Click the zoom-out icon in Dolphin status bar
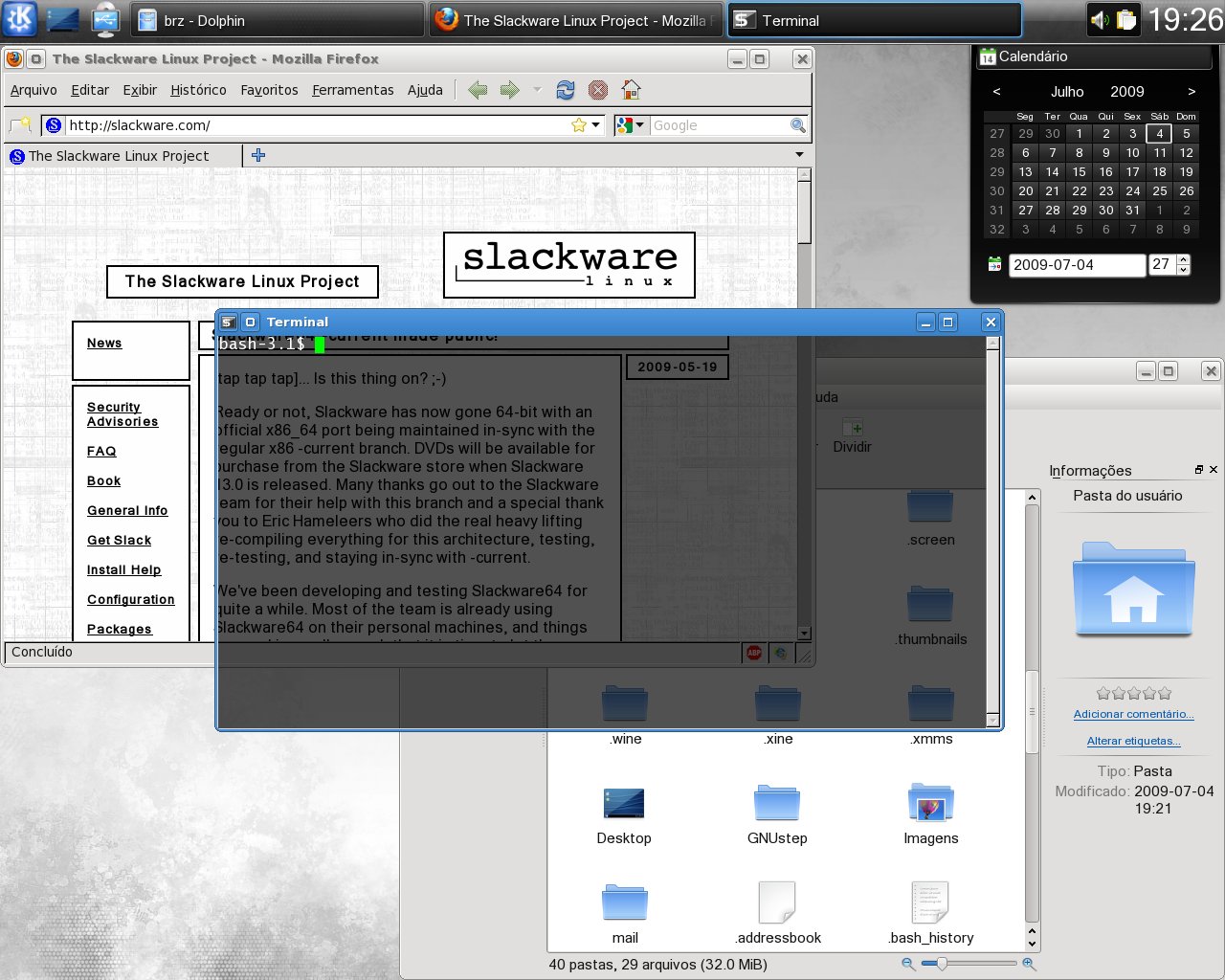1225x980 pixels. (907, 964)
